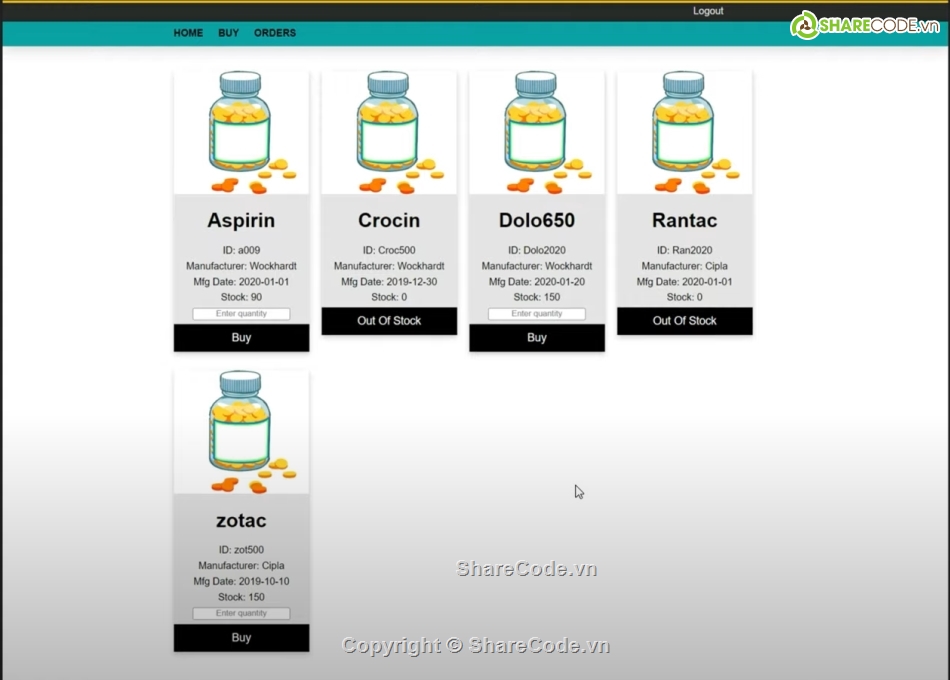The width and height of the screenshot is (950, 680).
Task: Select the Rantac product title
Action: tap(685, 220)
